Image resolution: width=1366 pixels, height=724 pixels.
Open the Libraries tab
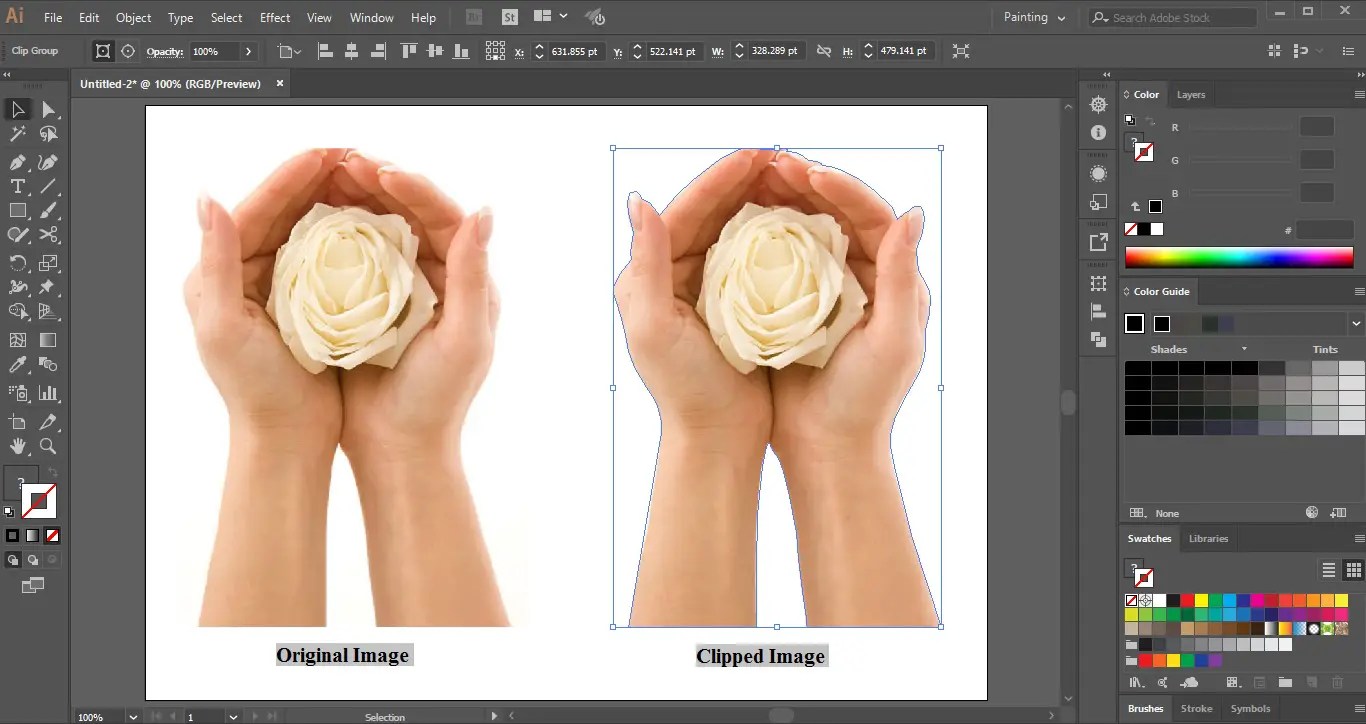click(1208, 538)
